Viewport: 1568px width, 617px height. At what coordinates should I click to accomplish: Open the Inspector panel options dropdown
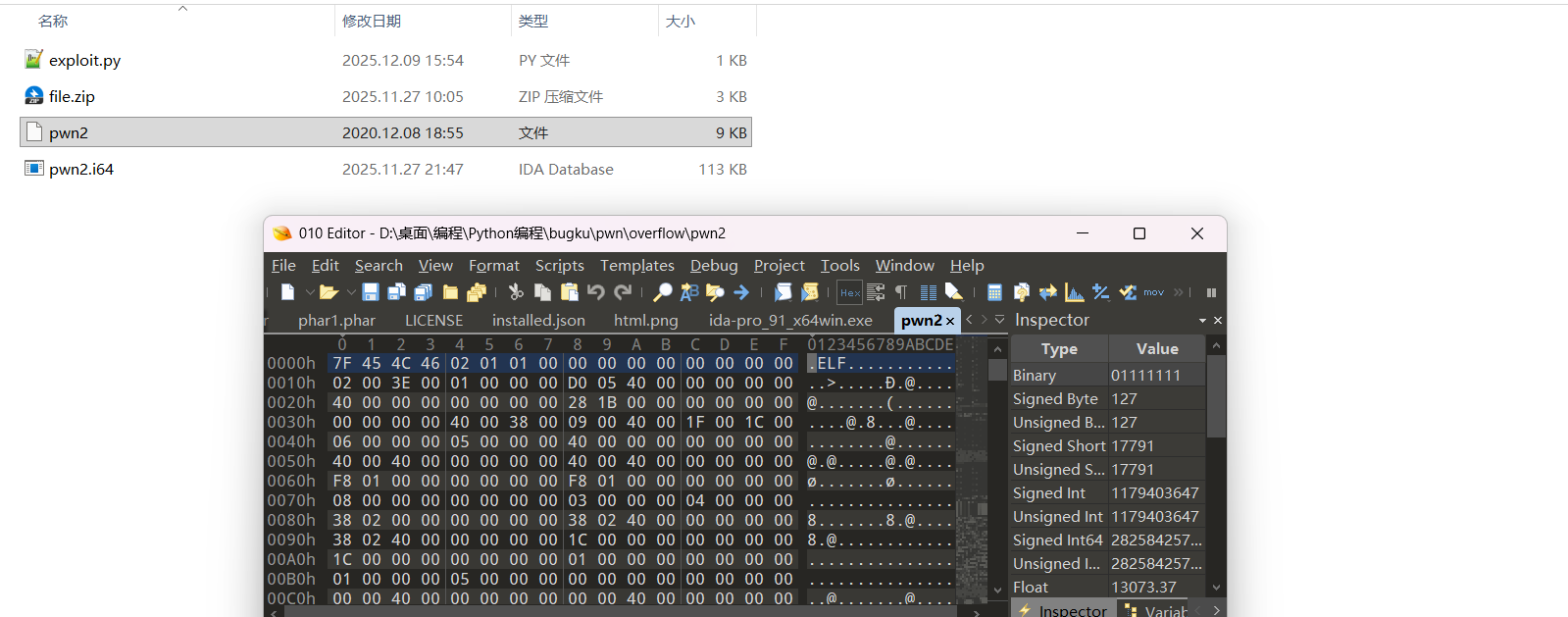(x=1202, y=321)
